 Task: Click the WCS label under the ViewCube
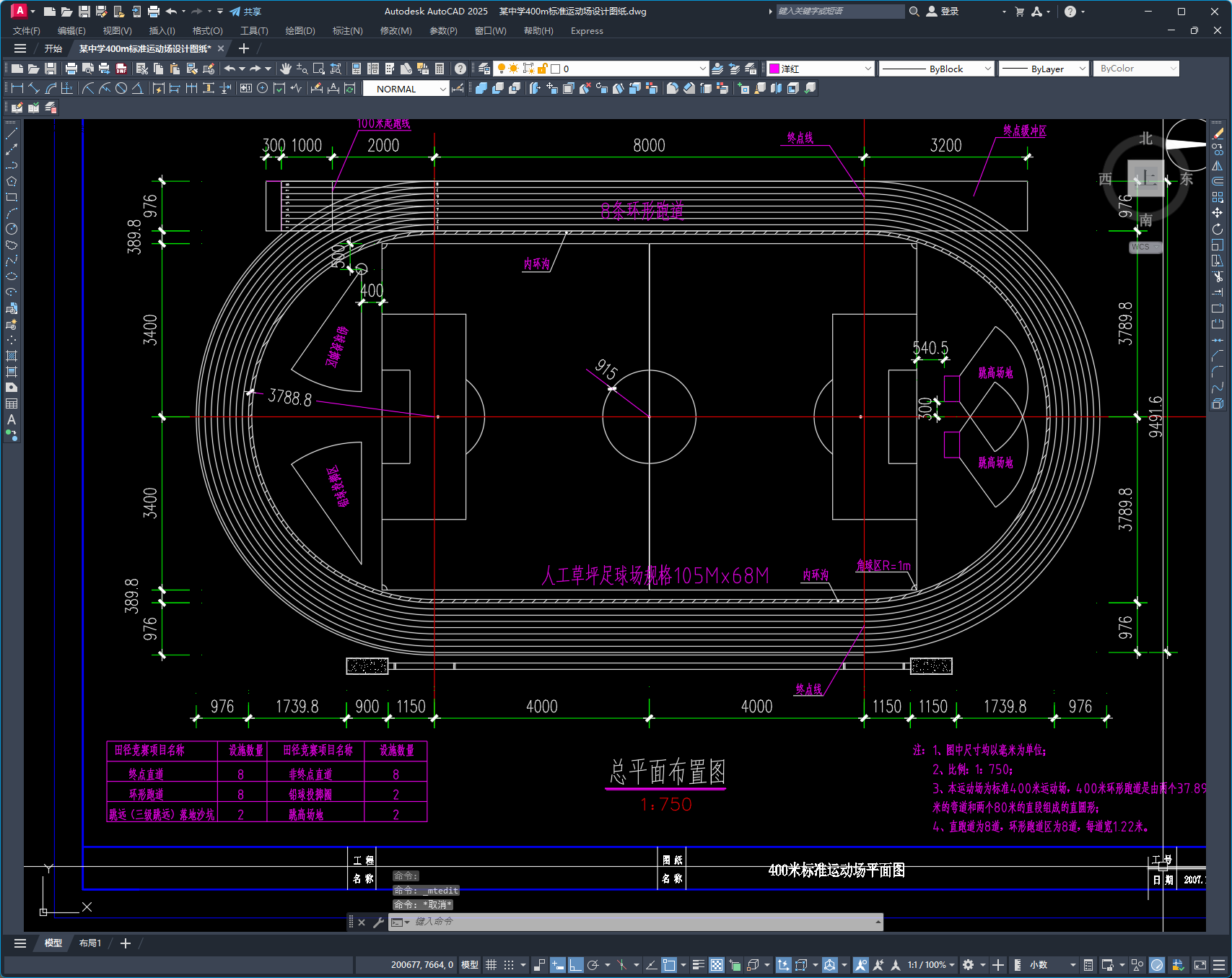[1145, 247]
